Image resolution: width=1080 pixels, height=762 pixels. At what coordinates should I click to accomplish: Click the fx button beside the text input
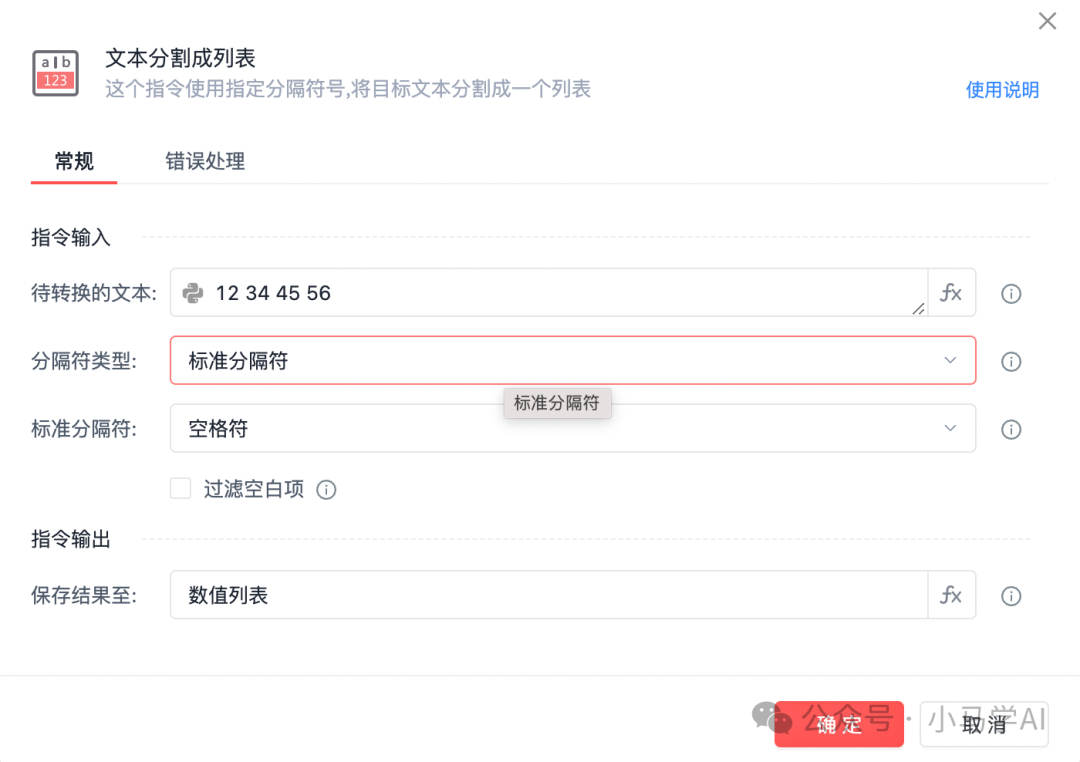(x=951, y=293)
